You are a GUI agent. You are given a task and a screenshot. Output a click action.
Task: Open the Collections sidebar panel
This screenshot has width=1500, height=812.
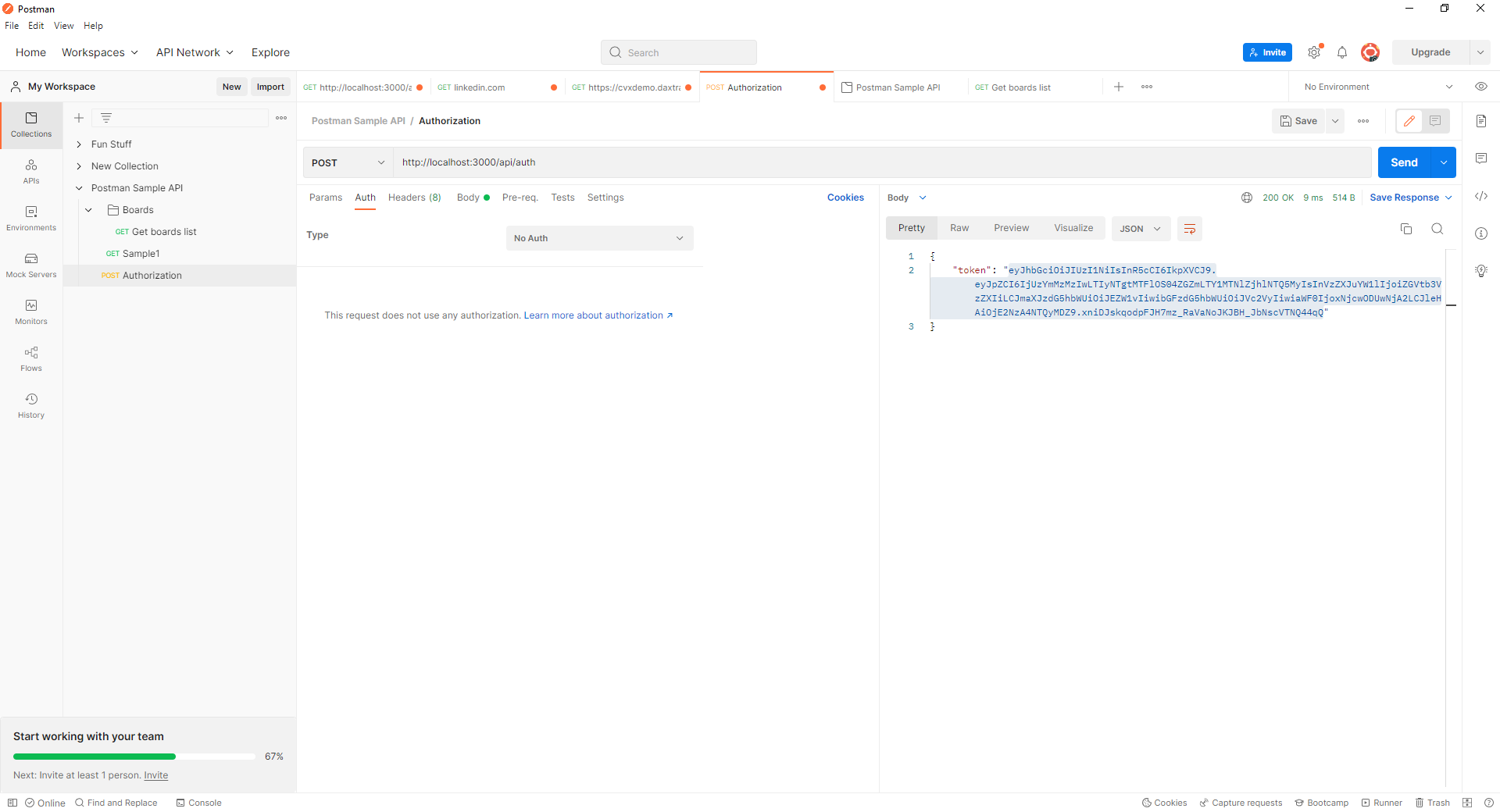coord(31,125)
